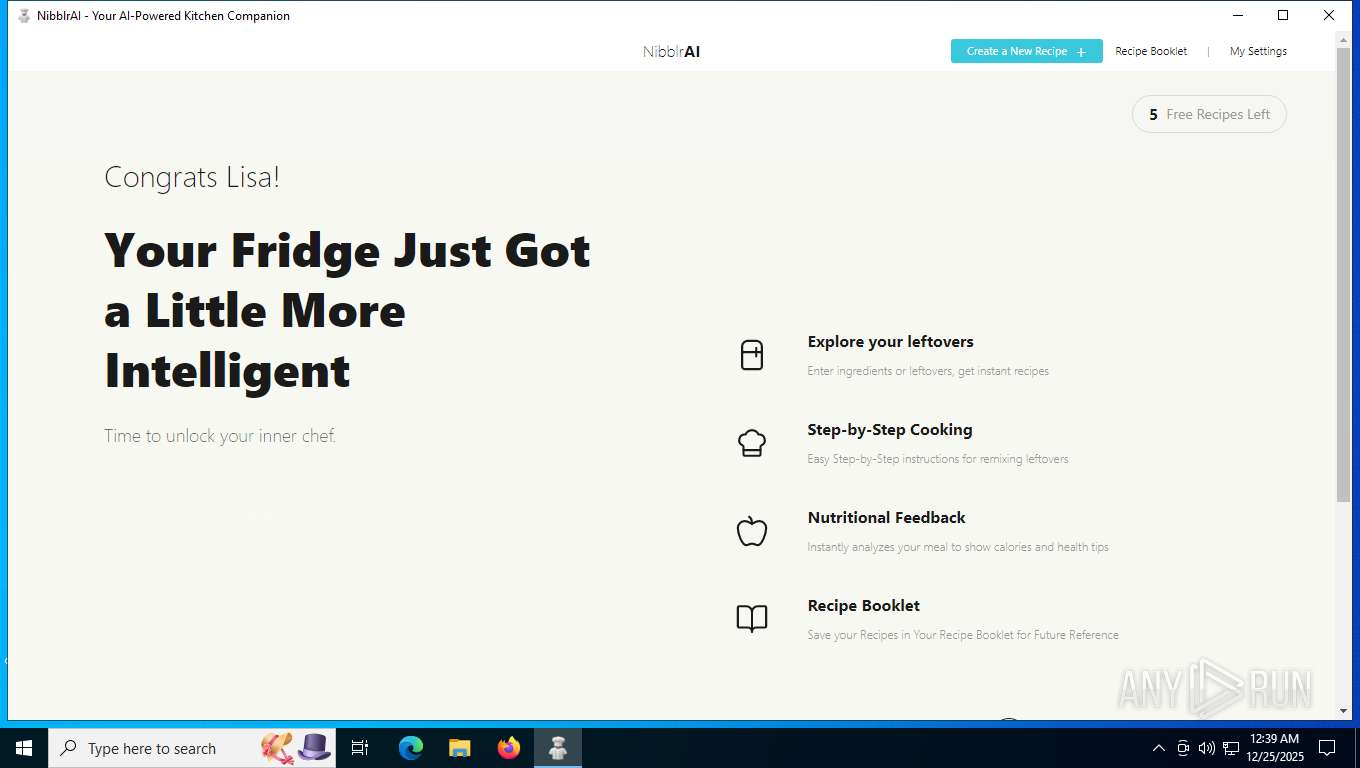
Task: Launch Microsoft Edge from taskbar
Action: 411,748
